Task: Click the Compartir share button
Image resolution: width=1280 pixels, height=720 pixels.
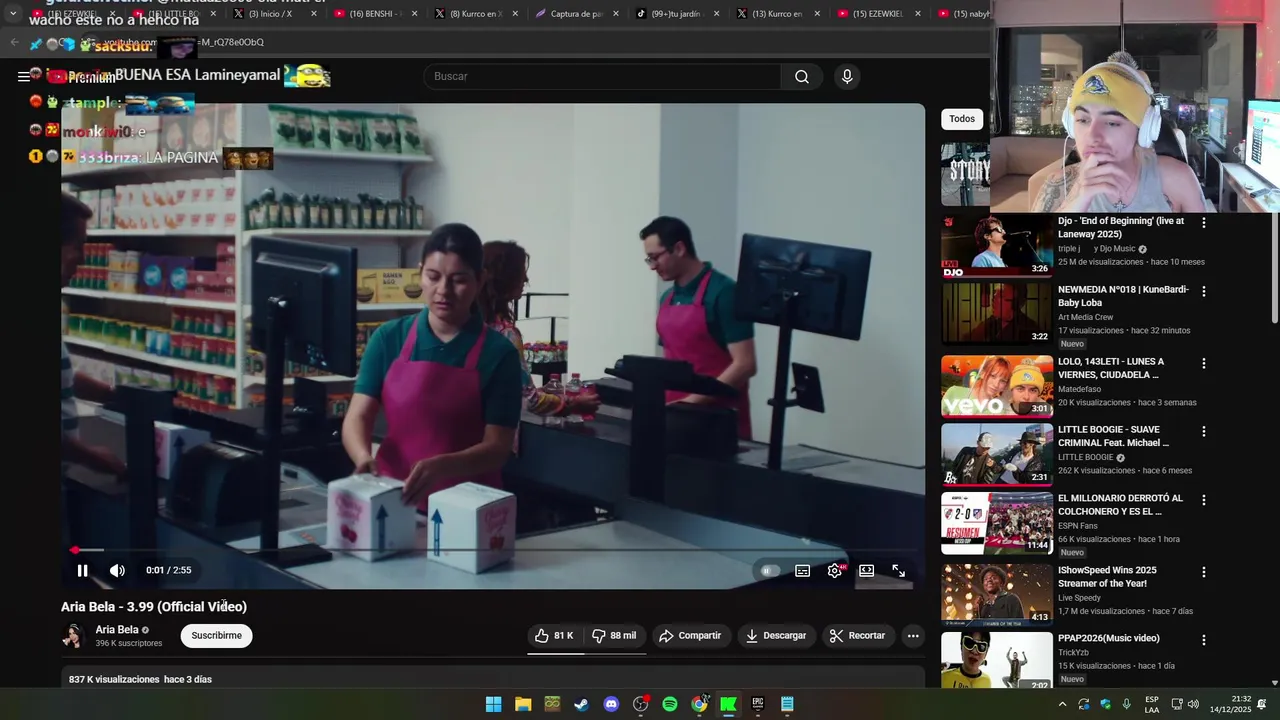Action: (x=690, y=636)
